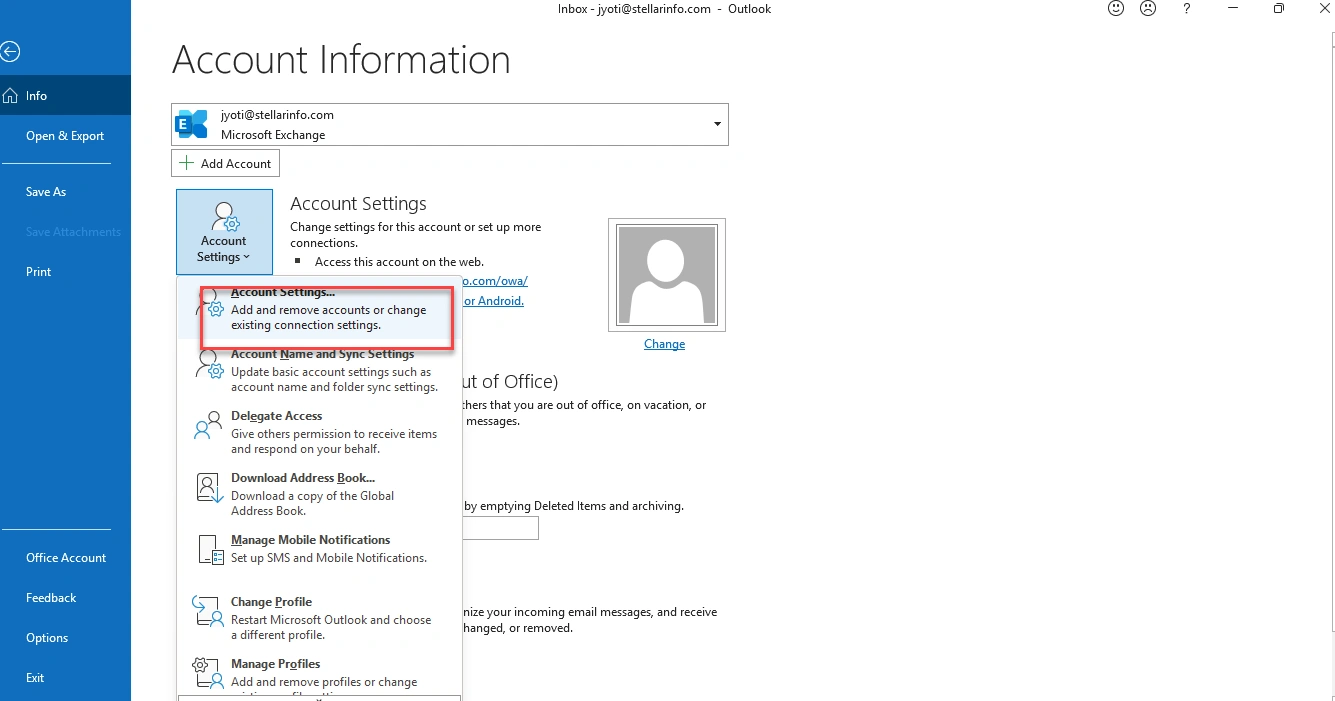The image size is (1335, 701).
Task: Open the Account Settings dropdown button
Action: (224, 232)
